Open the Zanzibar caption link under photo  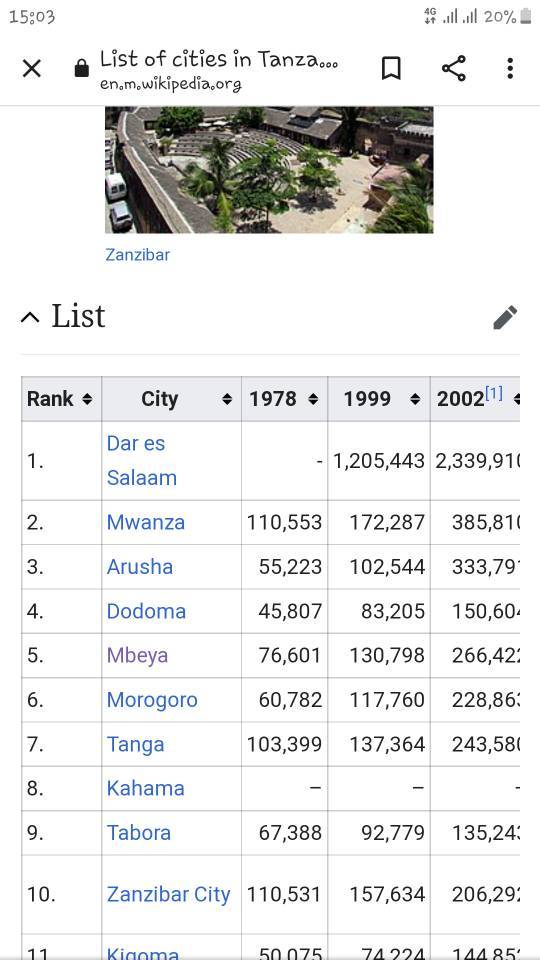137,255
